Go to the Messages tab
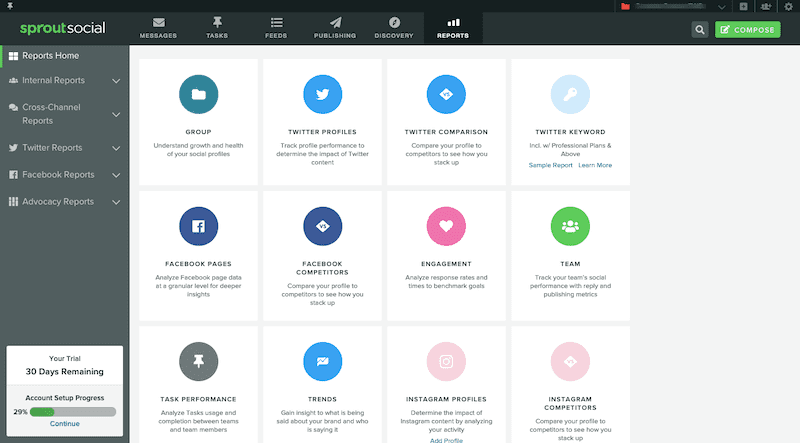The image size is (800, 443). pos(158,28)
